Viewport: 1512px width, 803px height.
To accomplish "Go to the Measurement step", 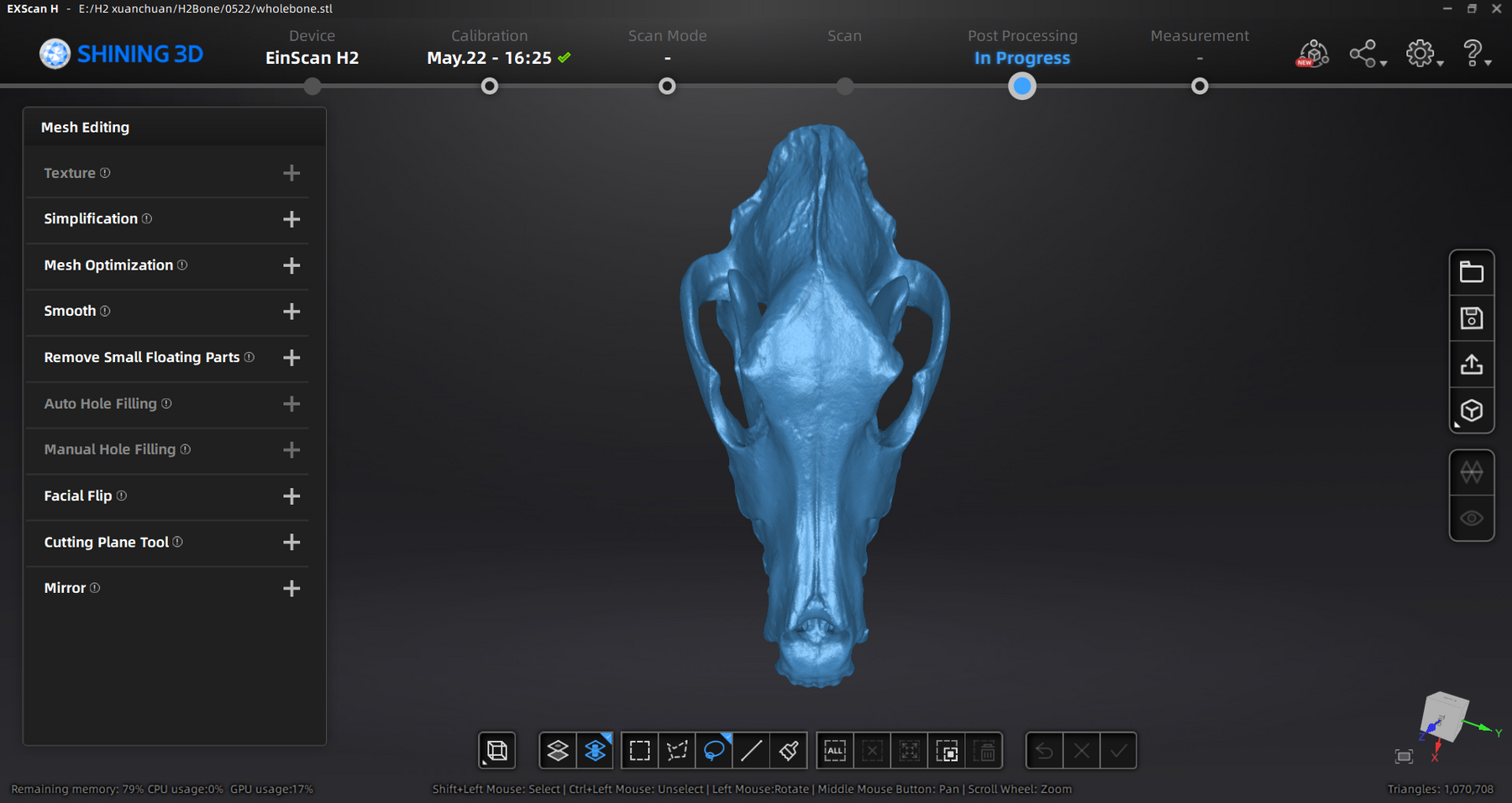I will click(x=1200, y=86).
